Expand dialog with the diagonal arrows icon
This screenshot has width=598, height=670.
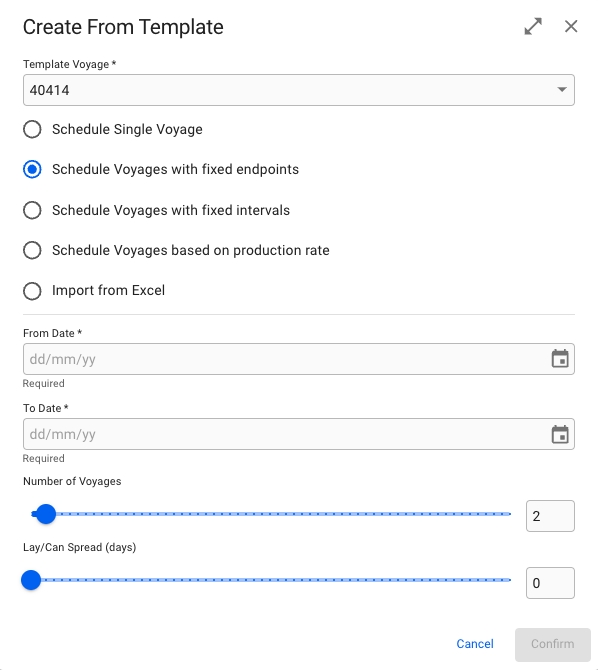point(533,26)
